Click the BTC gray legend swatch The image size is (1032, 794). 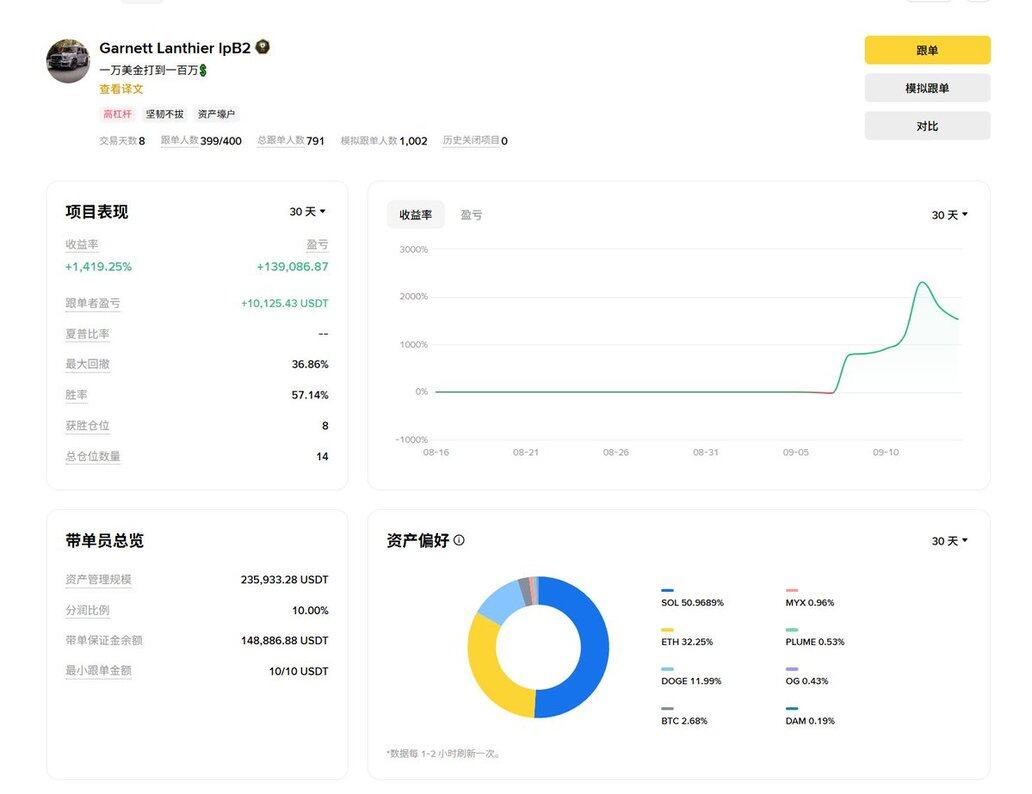[667, 708]
